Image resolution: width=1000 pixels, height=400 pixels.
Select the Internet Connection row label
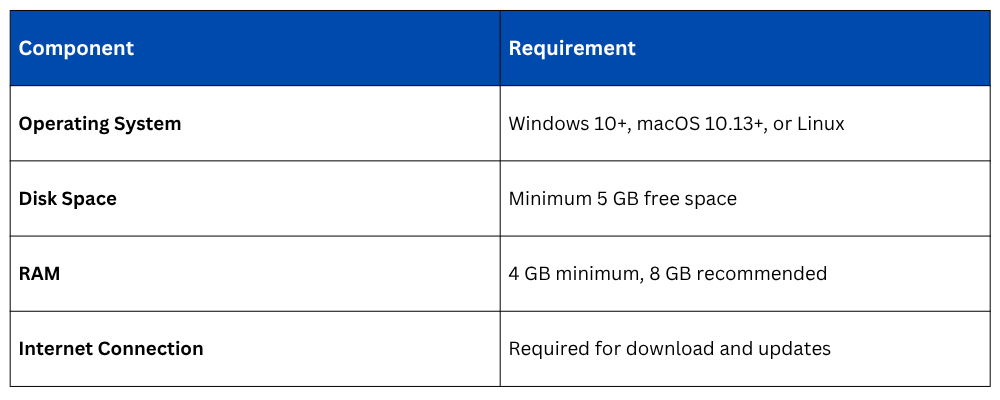[x=111, y=349]
